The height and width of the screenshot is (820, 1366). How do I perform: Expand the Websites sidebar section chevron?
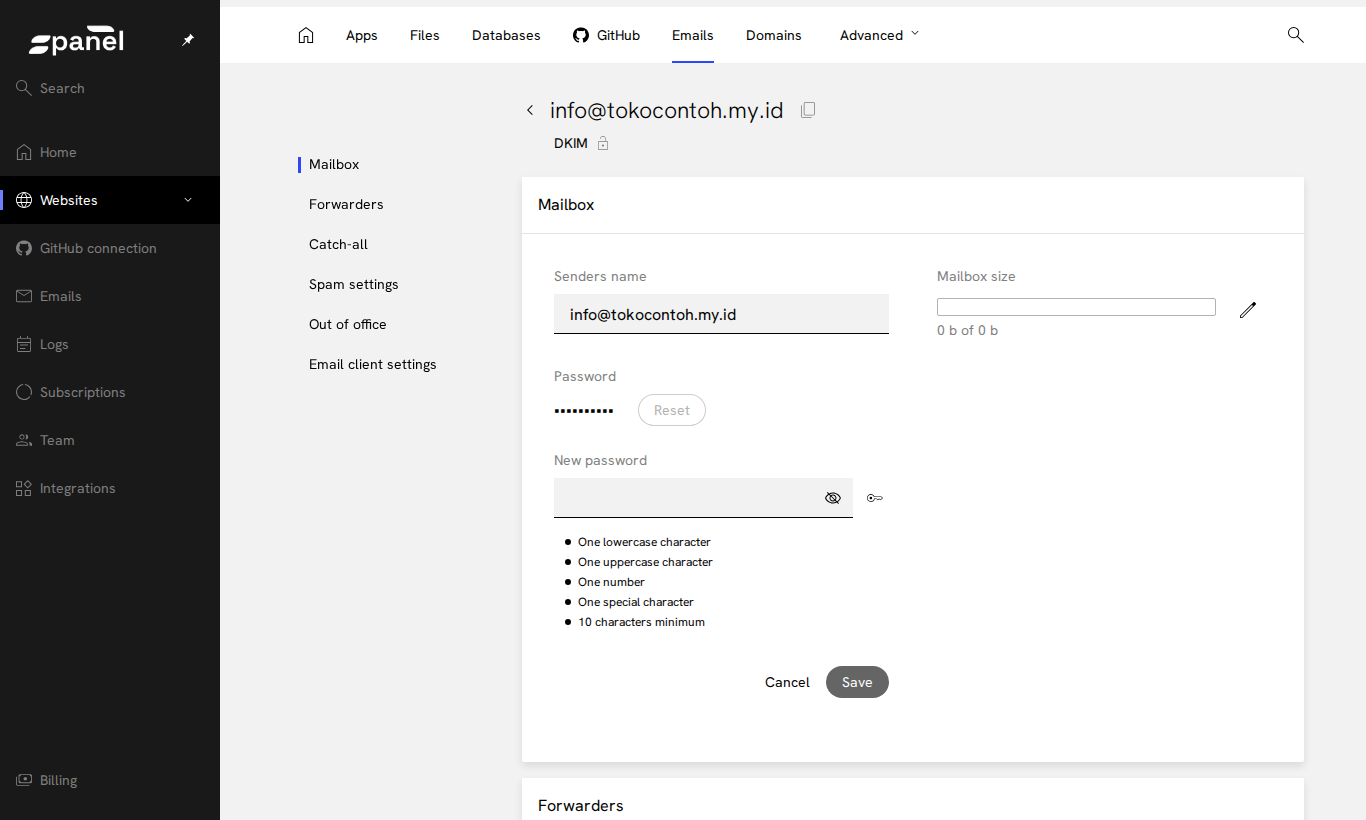click(x=188, y=200)
